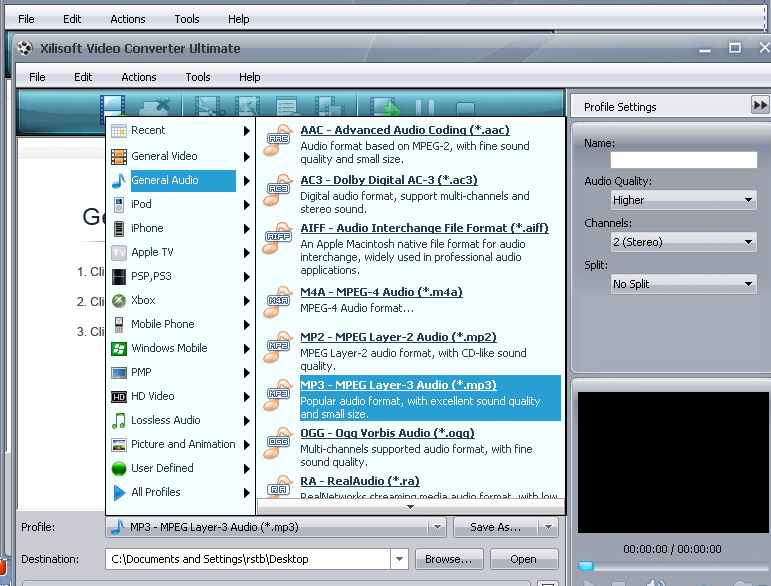Open the Profile combo box arrow
This screenshot has height=586, width=771.
pyautogui.click(x=437, y=527)
